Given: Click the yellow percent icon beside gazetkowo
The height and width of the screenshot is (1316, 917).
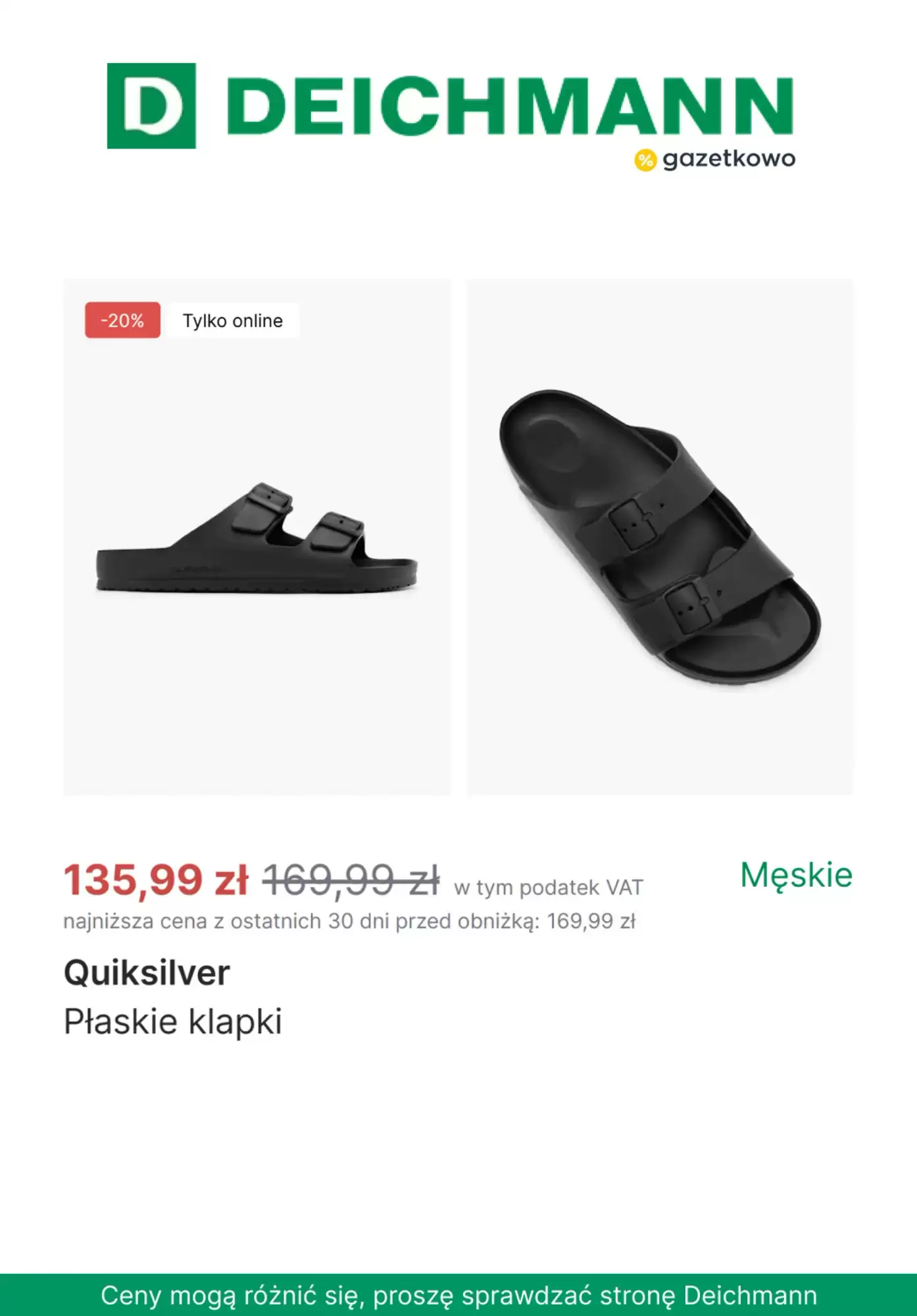Looking at the screenshot, I should tap(645, 160).
